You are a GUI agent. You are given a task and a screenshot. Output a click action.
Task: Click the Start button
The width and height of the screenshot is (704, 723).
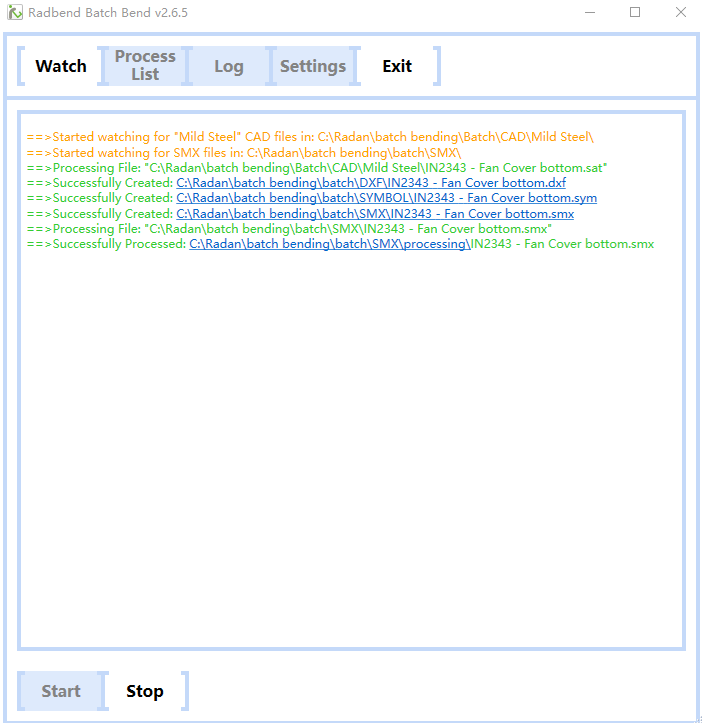pyautogui.click(x=61, y=691)
